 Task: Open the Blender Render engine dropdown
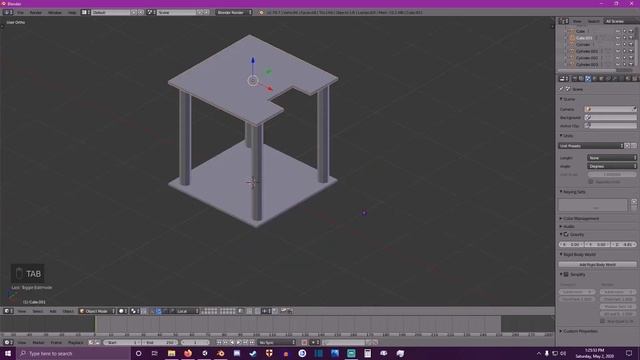click(x=233, y=13)
